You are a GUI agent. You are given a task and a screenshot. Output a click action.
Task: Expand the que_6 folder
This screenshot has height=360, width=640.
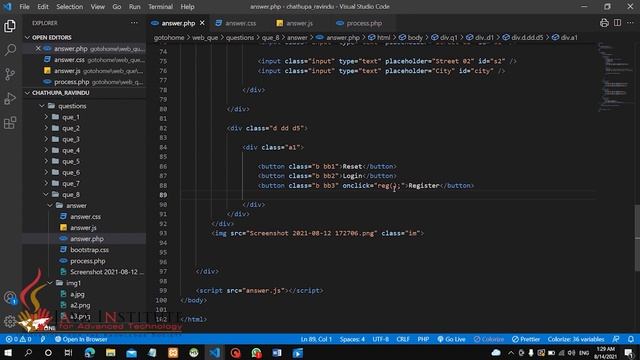coord(71,172)
